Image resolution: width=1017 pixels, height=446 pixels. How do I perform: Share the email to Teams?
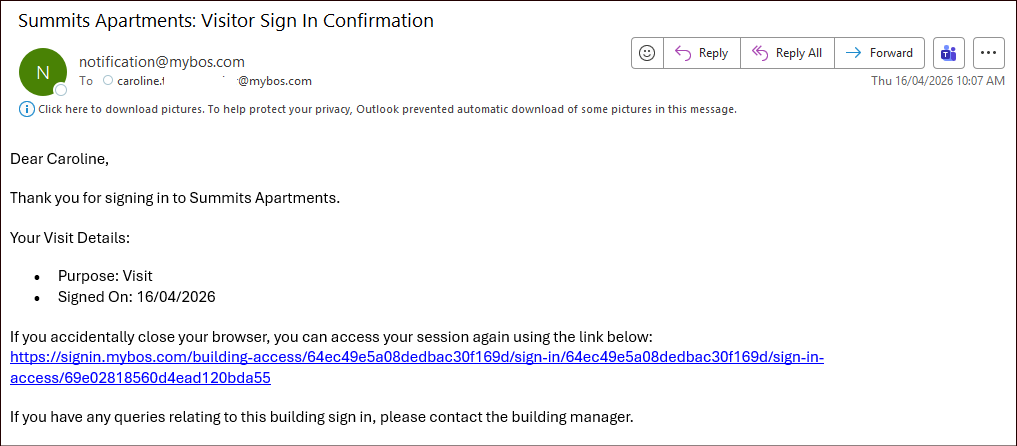(x=949, y=53)
